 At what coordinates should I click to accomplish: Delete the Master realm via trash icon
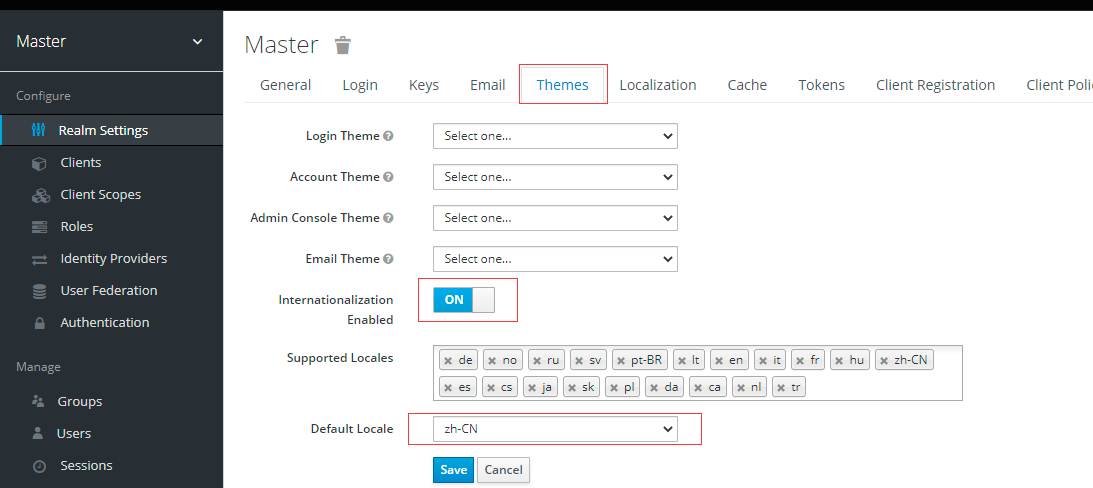coord(343,45)
